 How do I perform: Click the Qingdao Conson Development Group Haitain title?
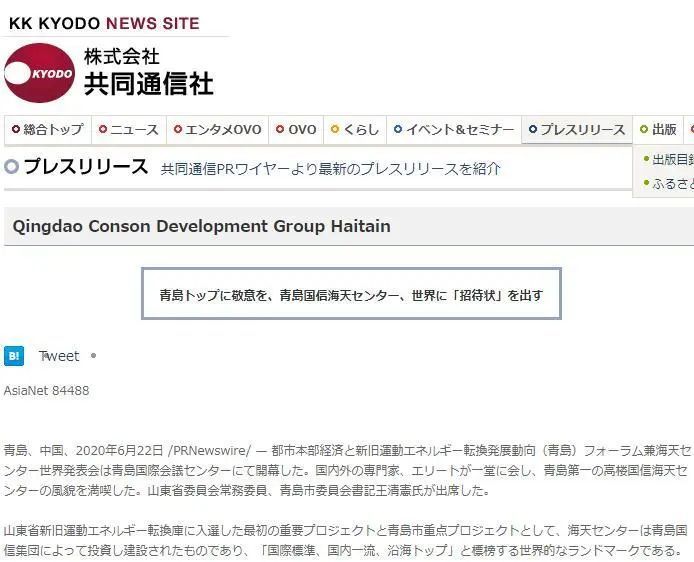pyautogui.click(x=202, y=227)
